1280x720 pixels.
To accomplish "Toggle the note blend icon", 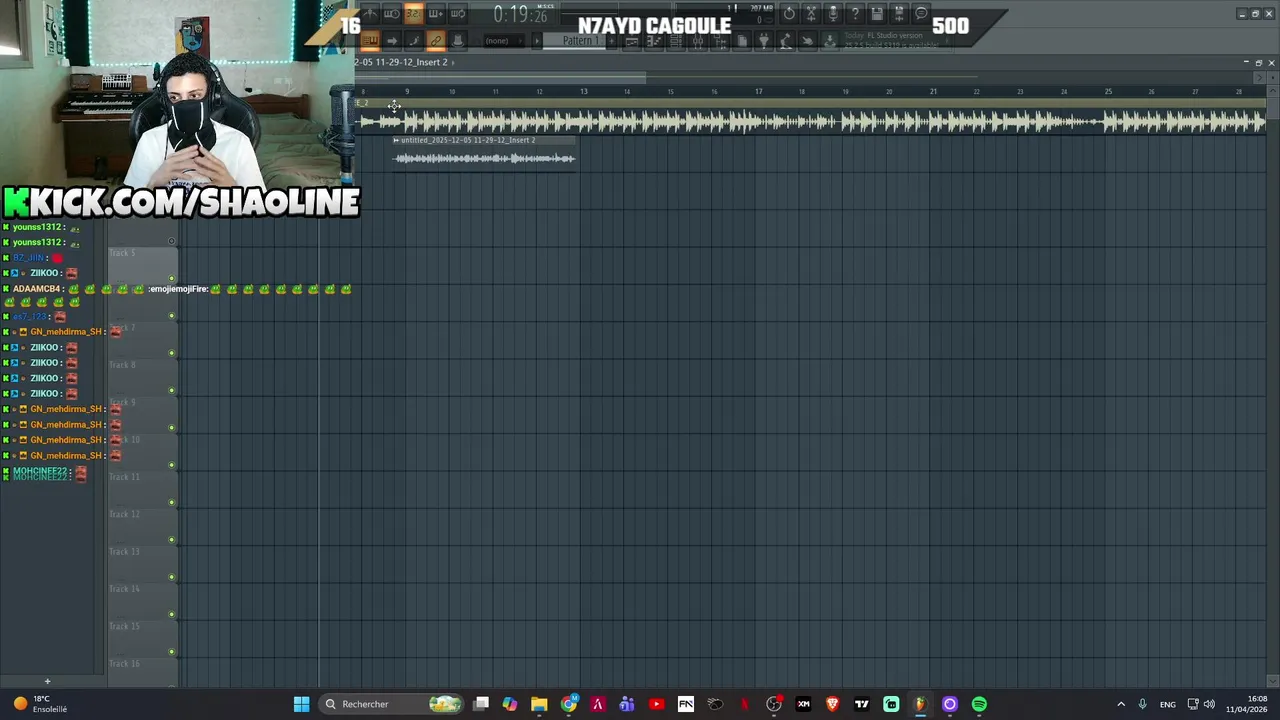I will pos(414,41).
